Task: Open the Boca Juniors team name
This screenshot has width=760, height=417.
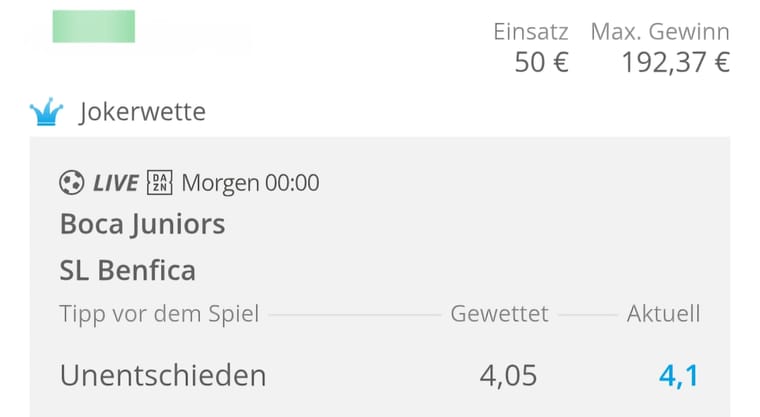Action: click(142, 224)
